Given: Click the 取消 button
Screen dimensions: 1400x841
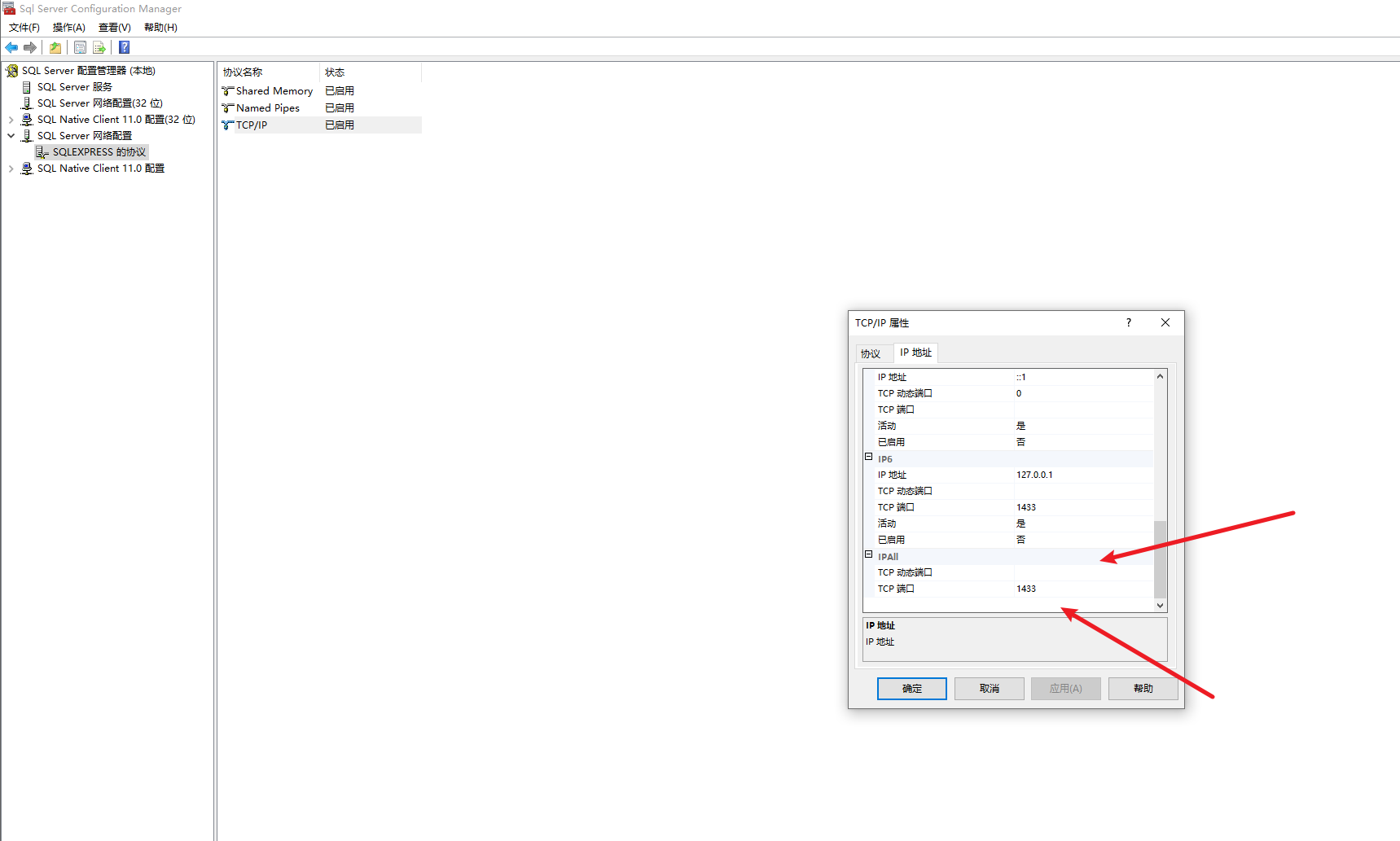Looking at the screenshot, I should [990, 689].
